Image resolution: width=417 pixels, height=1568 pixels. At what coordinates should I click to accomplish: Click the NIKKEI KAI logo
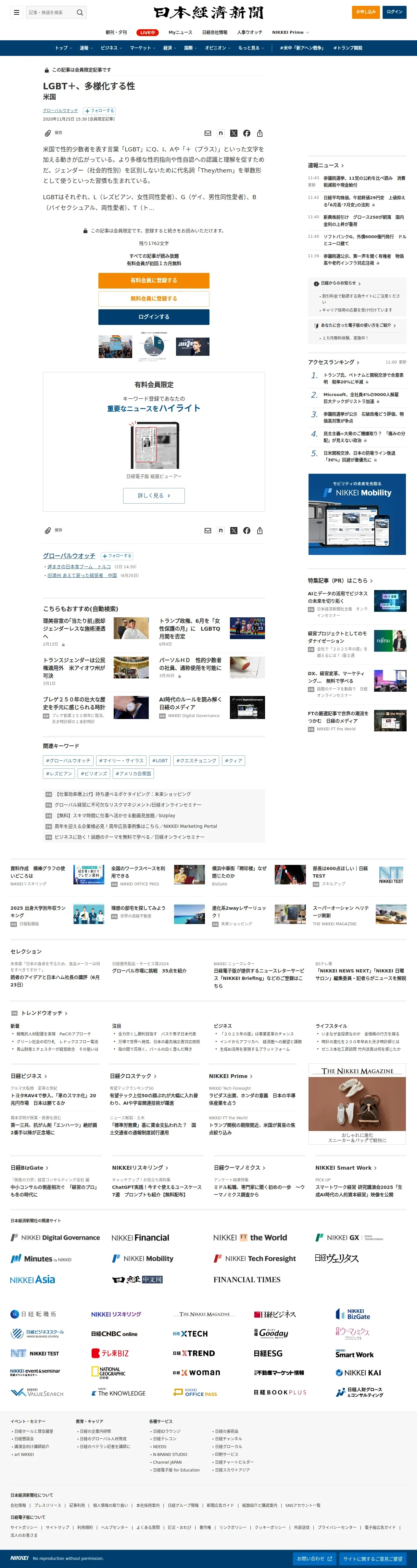coord(359,1373)
